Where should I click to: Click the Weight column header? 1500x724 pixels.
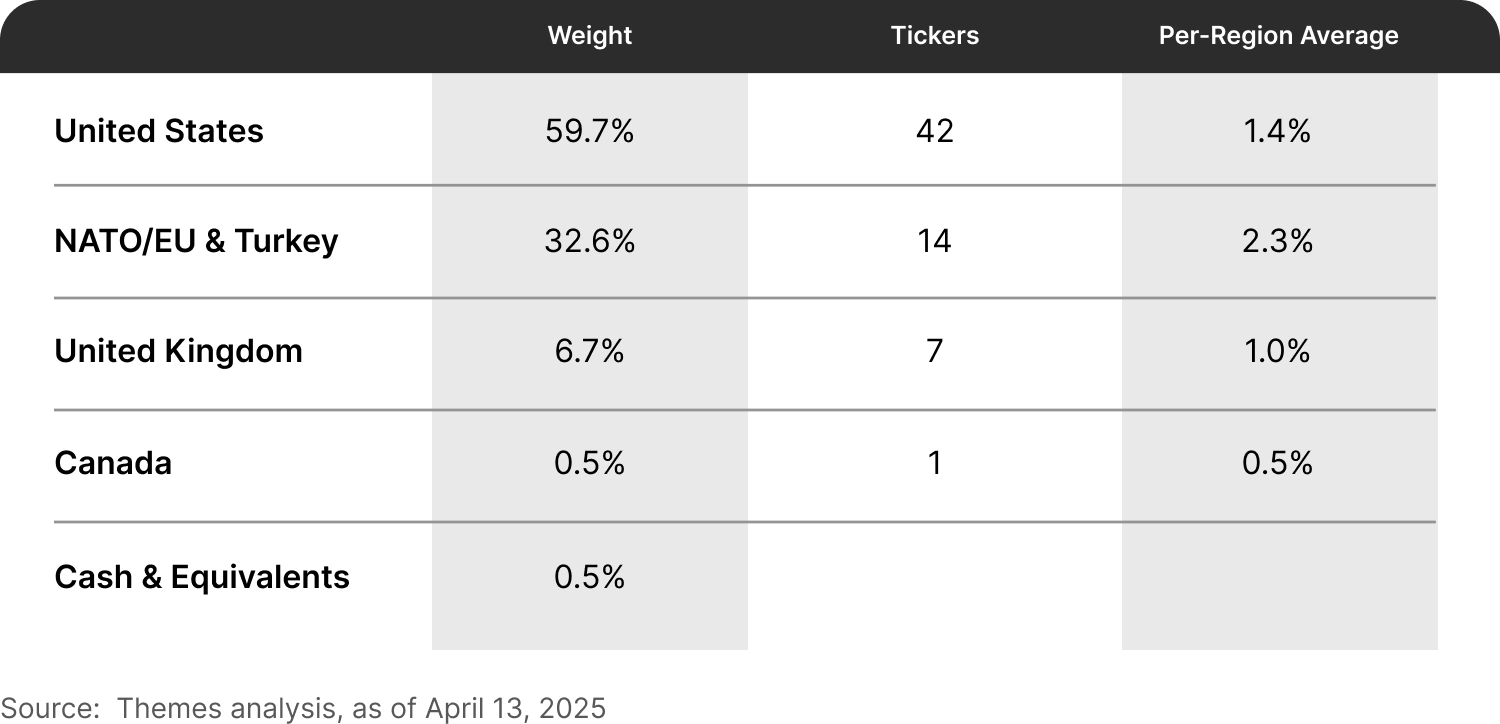coord(590,36)
